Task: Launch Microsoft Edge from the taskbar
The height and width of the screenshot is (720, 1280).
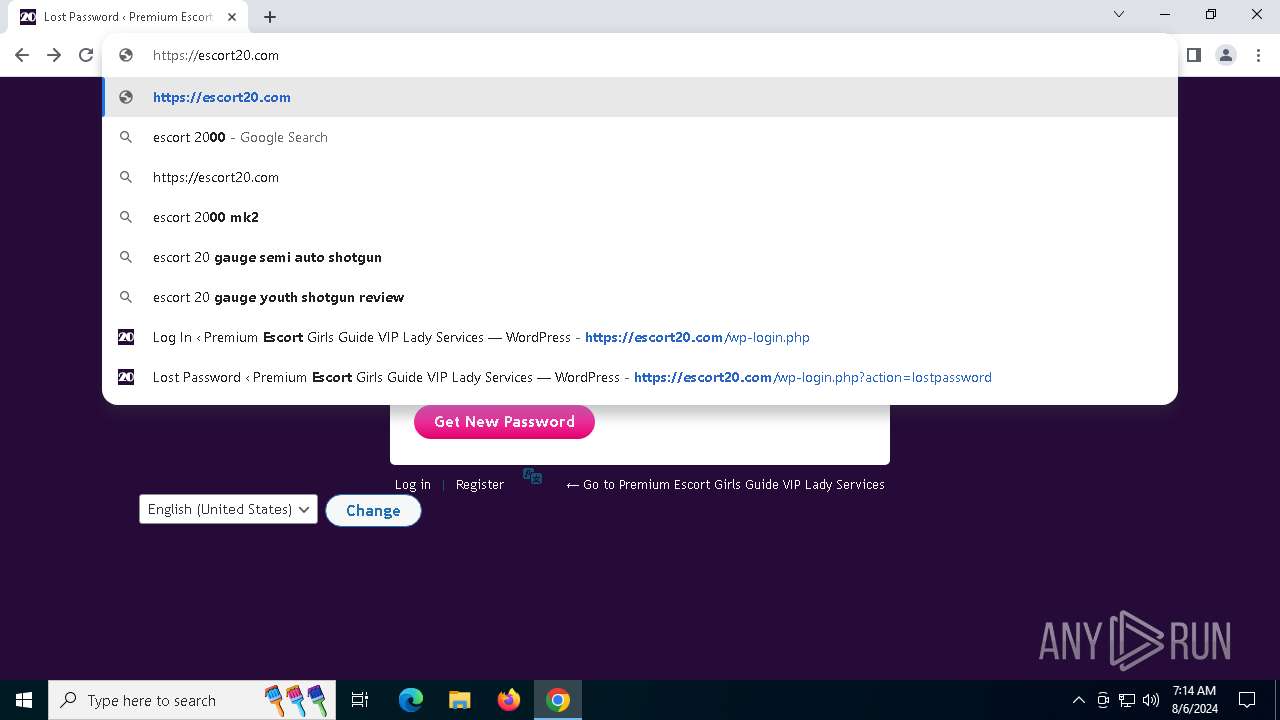Action: (410, 700)
